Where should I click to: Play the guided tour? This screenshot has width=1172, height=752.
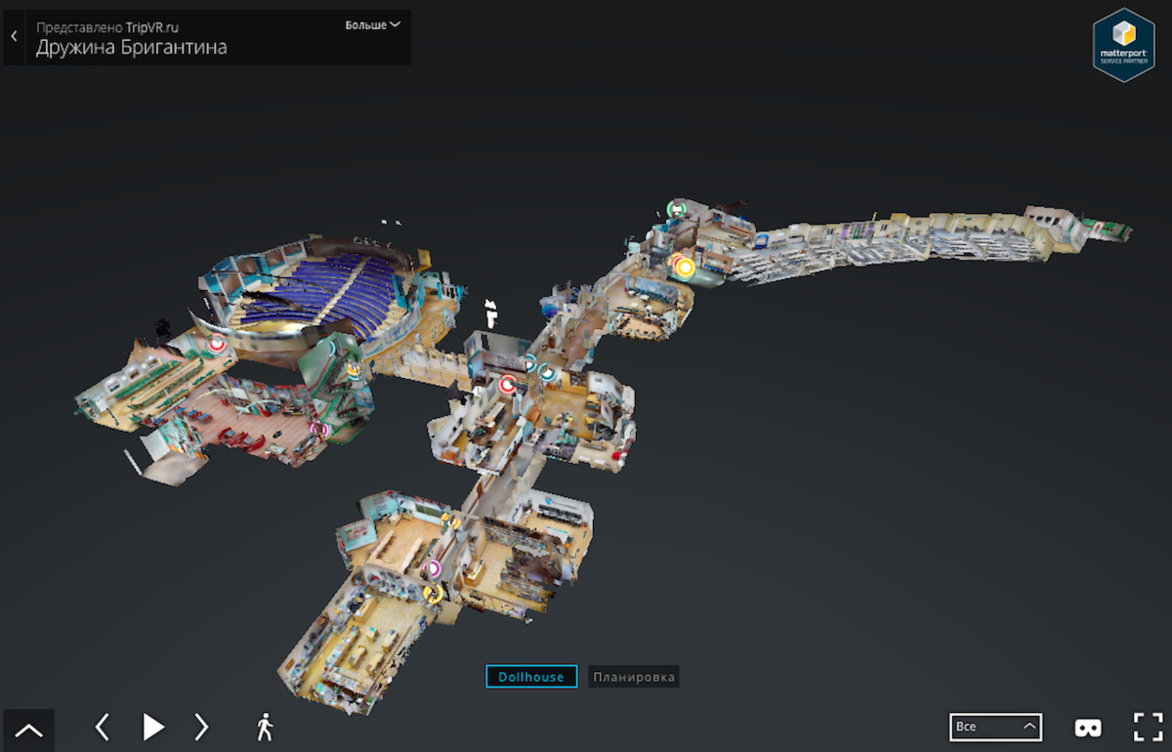coord(153,727)
